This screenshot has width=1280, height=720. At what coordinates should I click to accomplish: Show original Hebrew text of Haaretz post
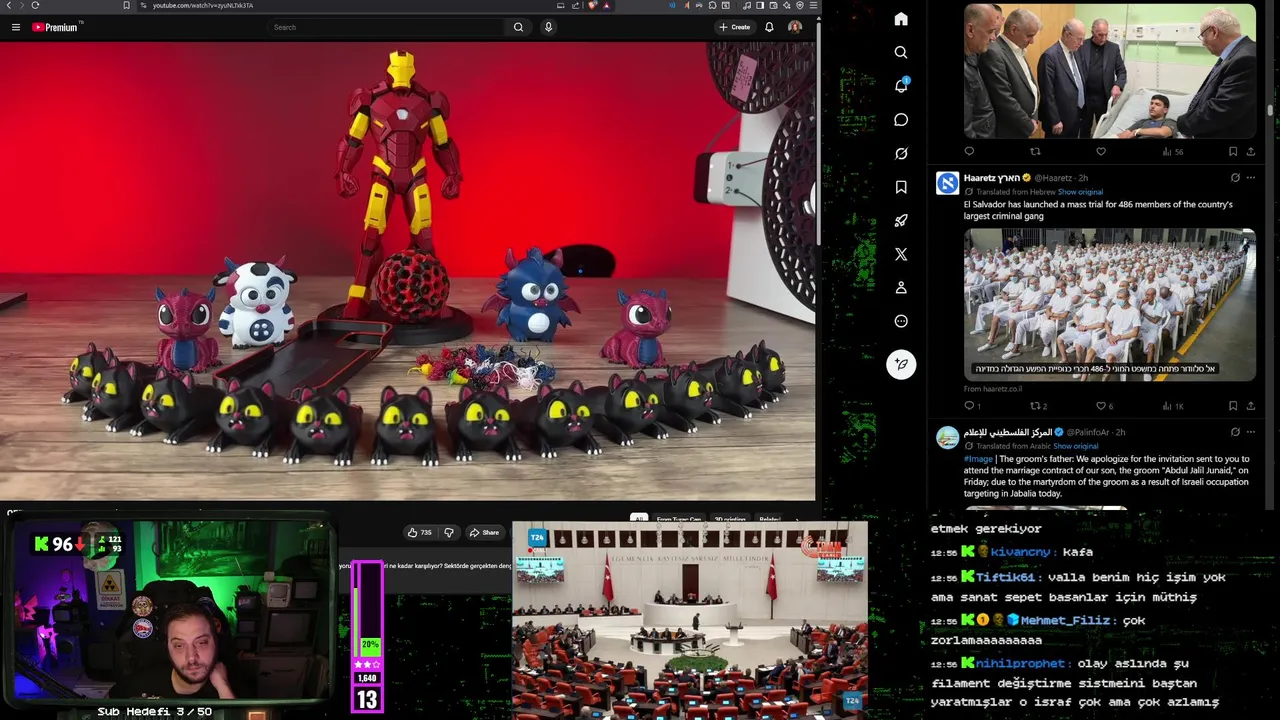(x=1080, y=192)
